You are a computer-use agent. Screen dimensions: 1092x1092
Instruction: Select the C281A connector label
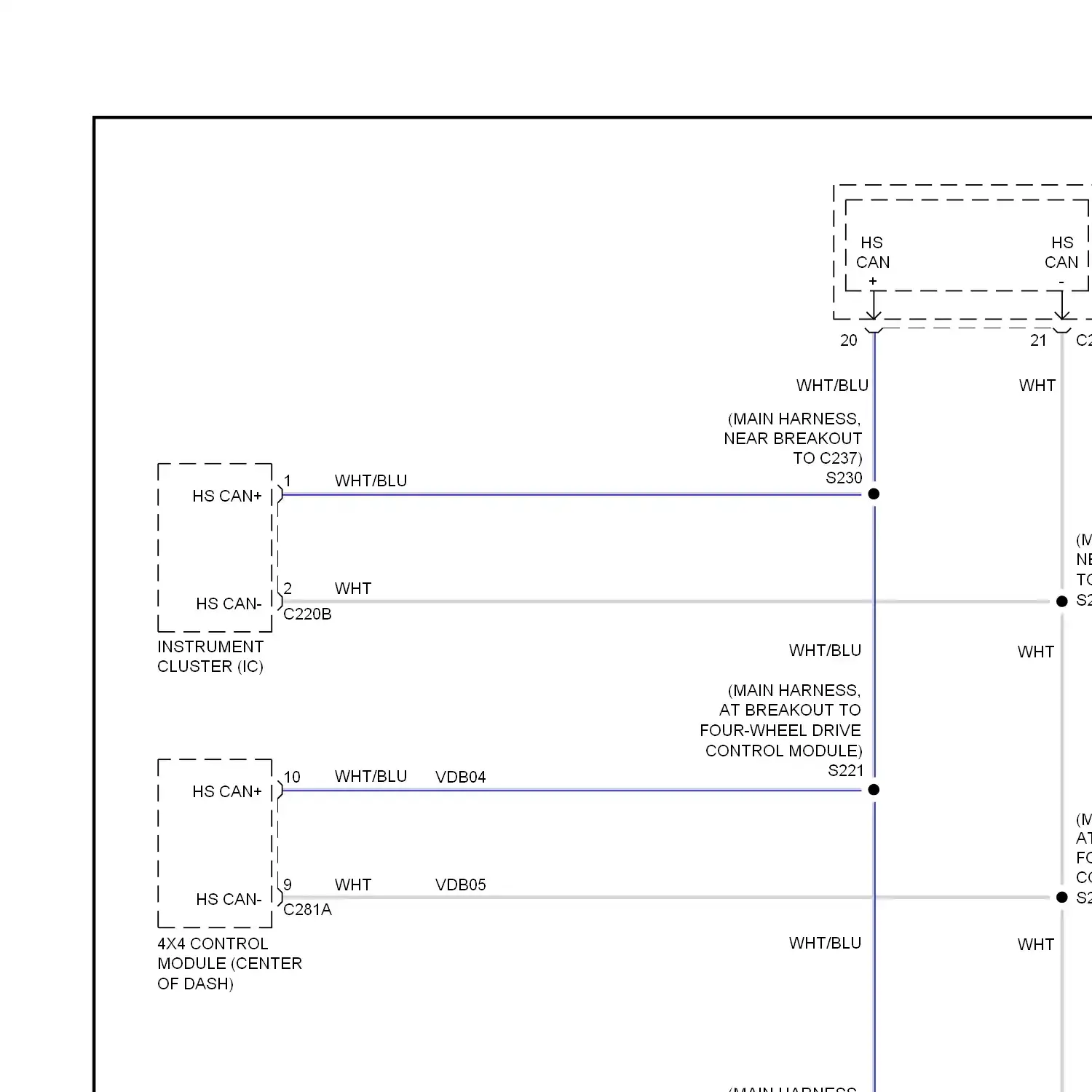point(307,910)
